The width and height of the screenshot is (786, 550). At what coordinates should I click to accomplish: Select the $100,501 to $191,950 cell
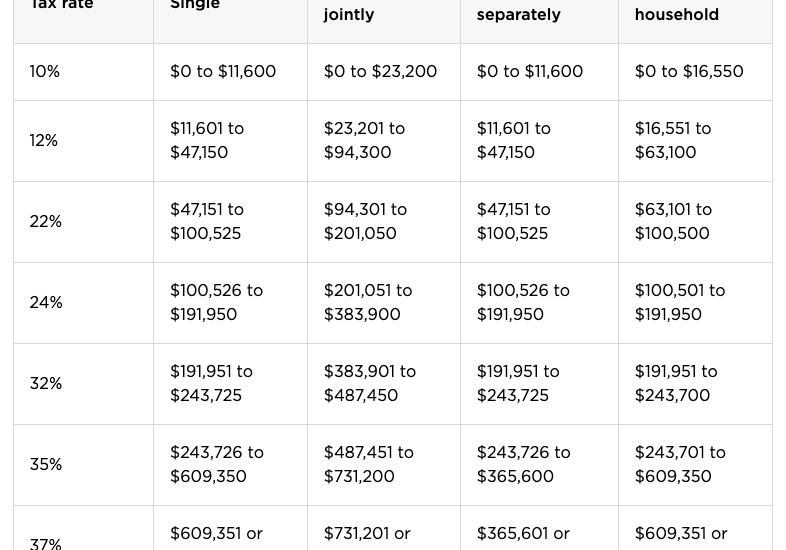click(x=695, y=303)
